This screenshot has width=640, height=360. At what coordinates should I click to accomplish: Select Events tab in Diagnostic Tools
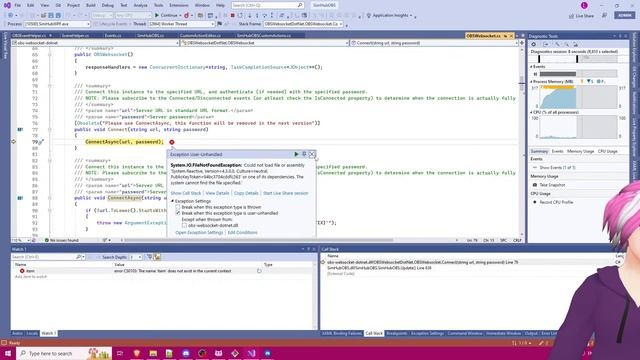coord(557,151)
